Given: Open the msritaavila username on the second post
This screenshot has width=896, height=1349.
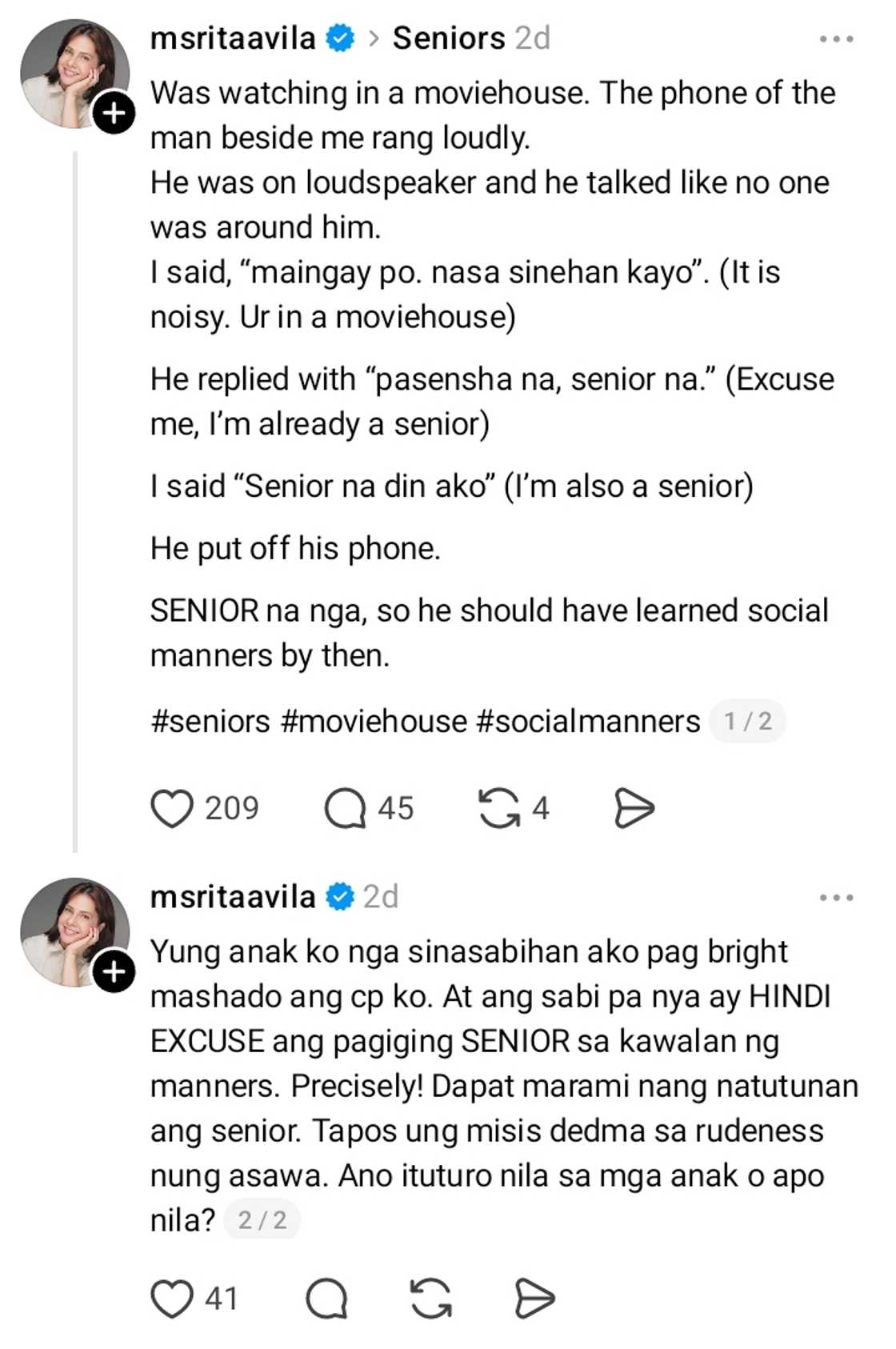Looking at the screenshot, I should coord(233,896).
